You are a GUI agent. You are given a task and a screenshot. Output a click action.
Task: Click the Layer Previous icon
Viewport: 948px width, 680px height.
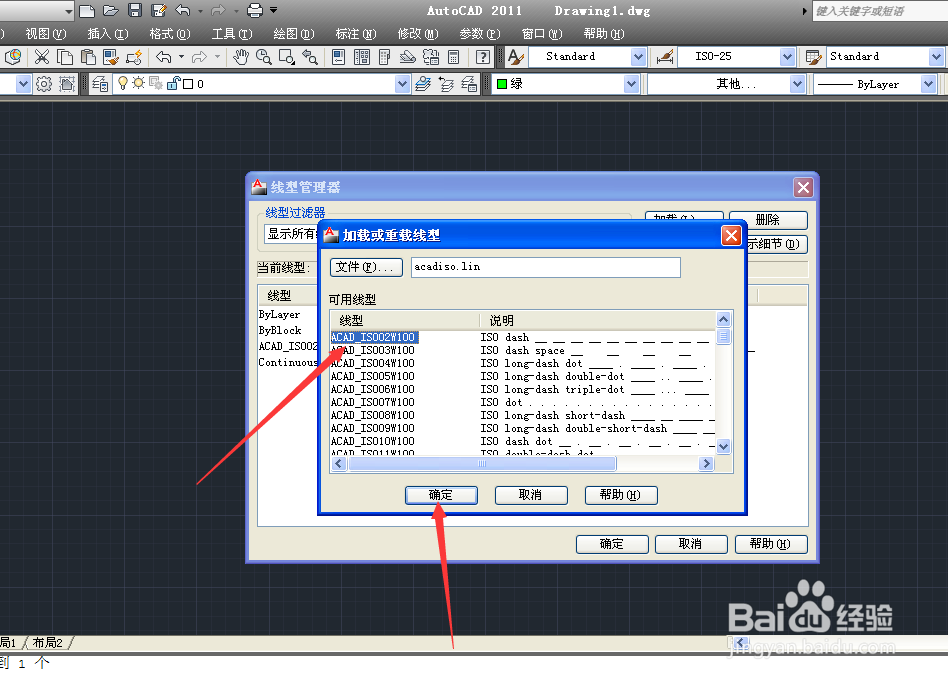(446, 84)
